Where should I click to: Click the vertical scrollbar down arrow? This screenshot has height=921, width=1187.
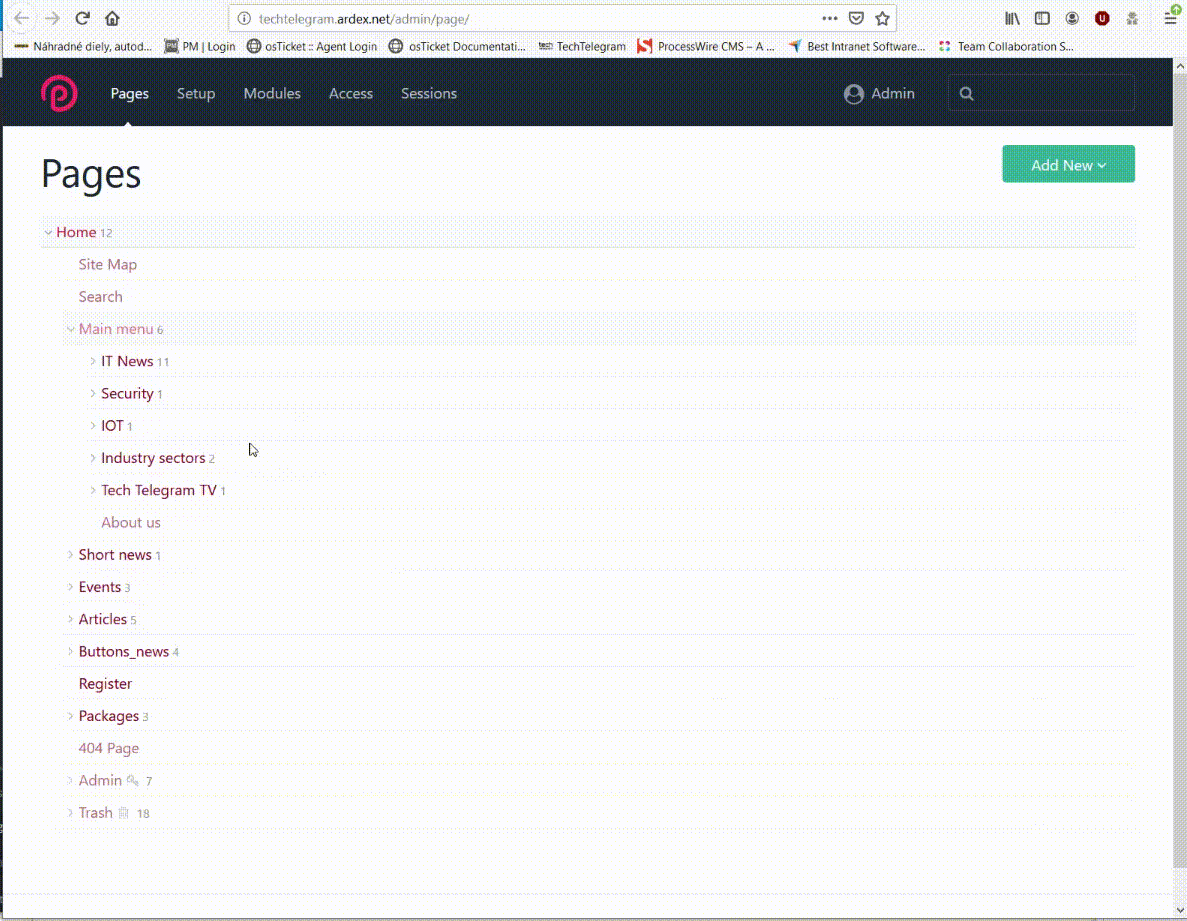(x=1179, y=910)
